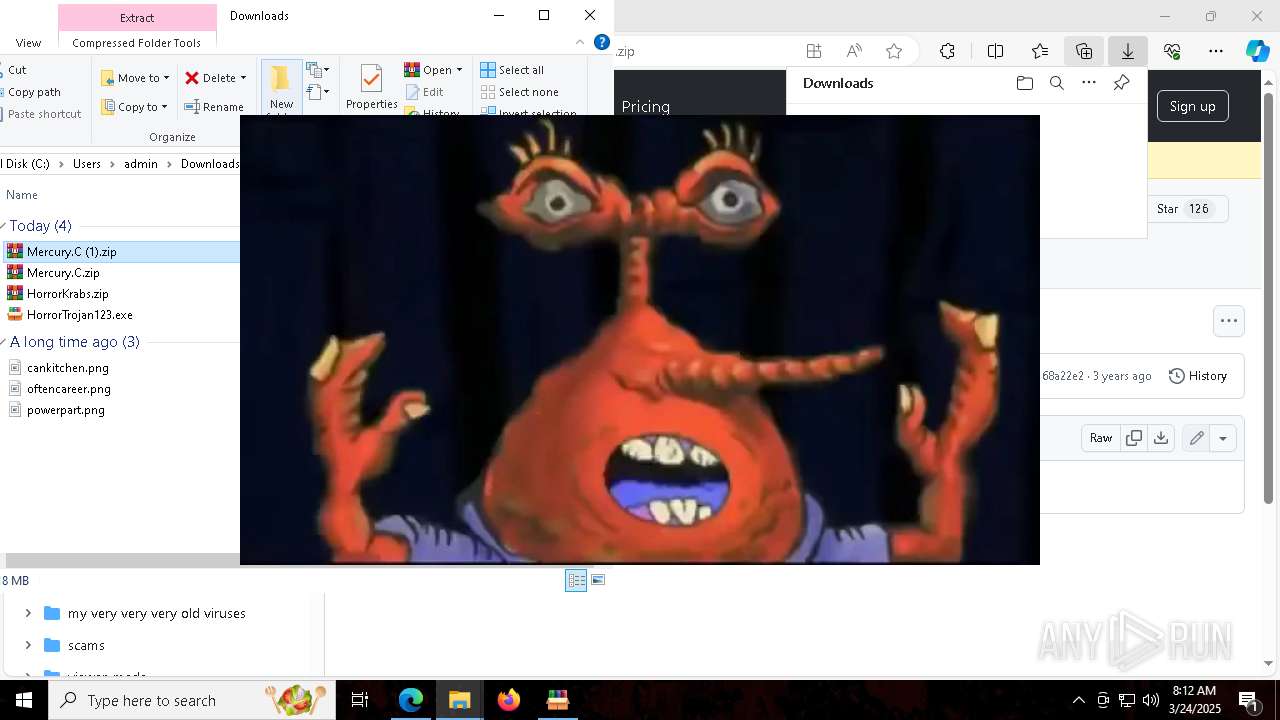Screen dimensions: 1280x720
Task: Open the file History link
Action: click(x=1198, y=376)
